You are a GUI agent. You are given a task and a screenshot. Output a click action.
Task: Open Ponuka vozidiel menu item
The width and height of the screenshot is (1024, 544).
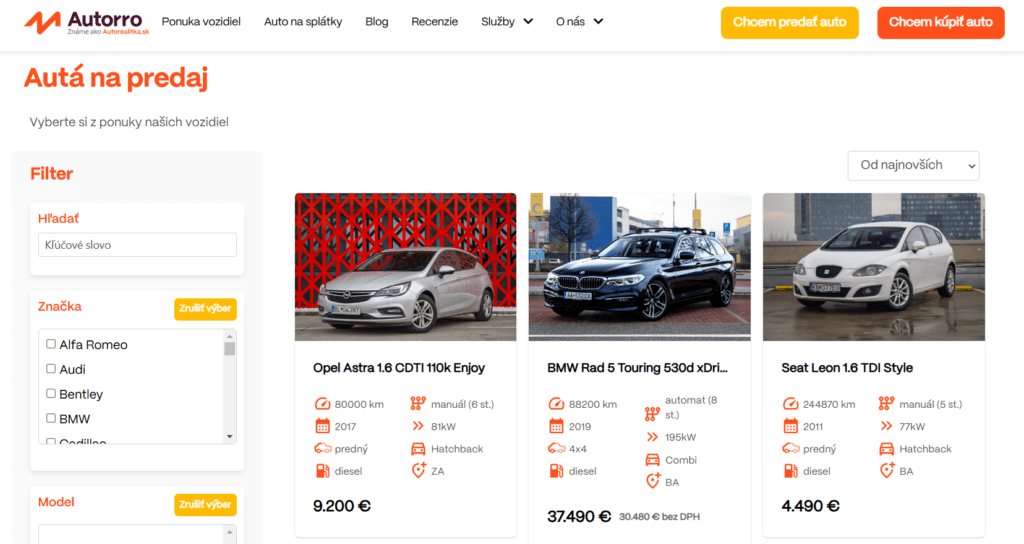201,22
